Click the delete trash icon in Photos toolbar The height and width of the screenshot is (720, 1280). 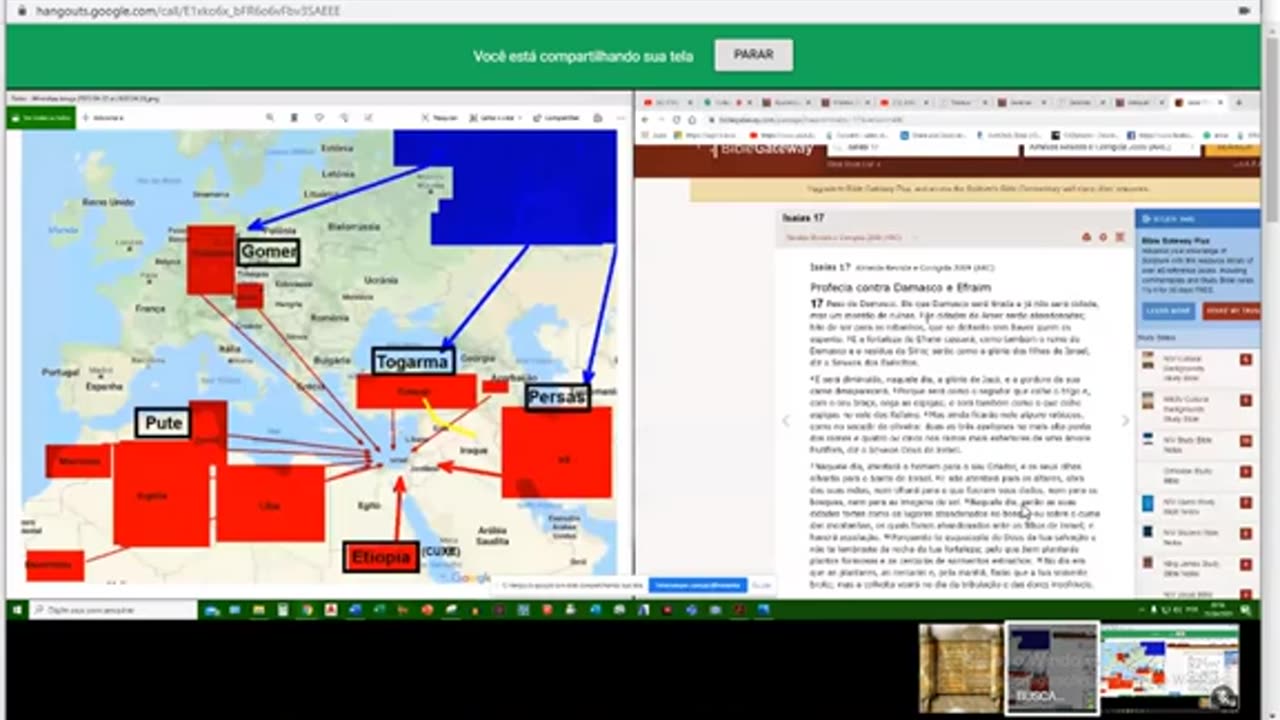coord(294,118)
